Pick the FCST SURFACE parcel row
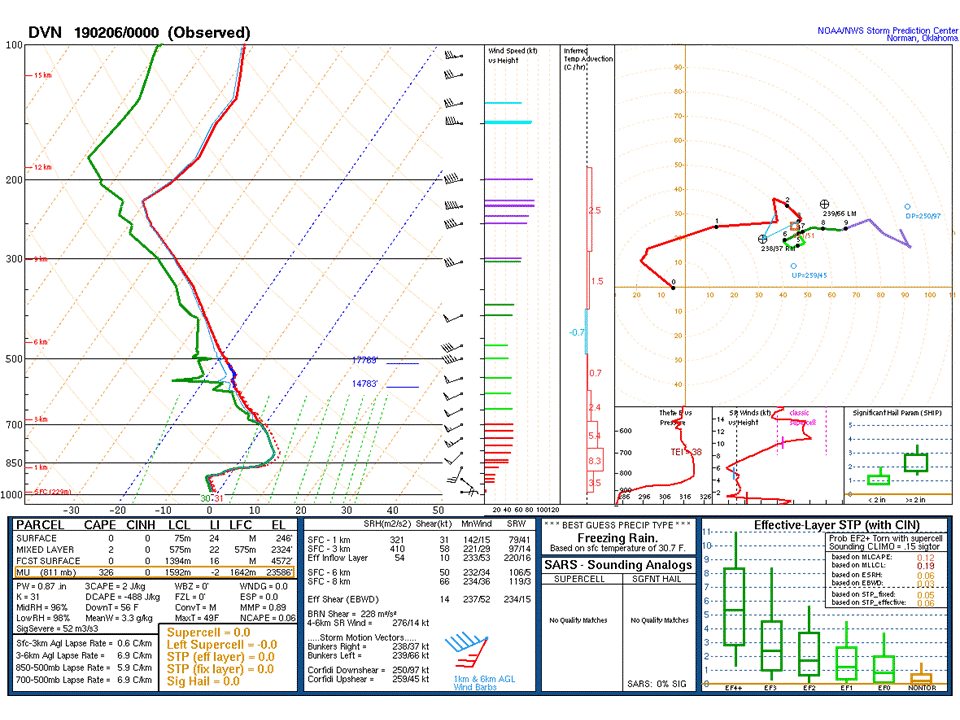The height and width of the screenshot is (720, 960). 154,560
